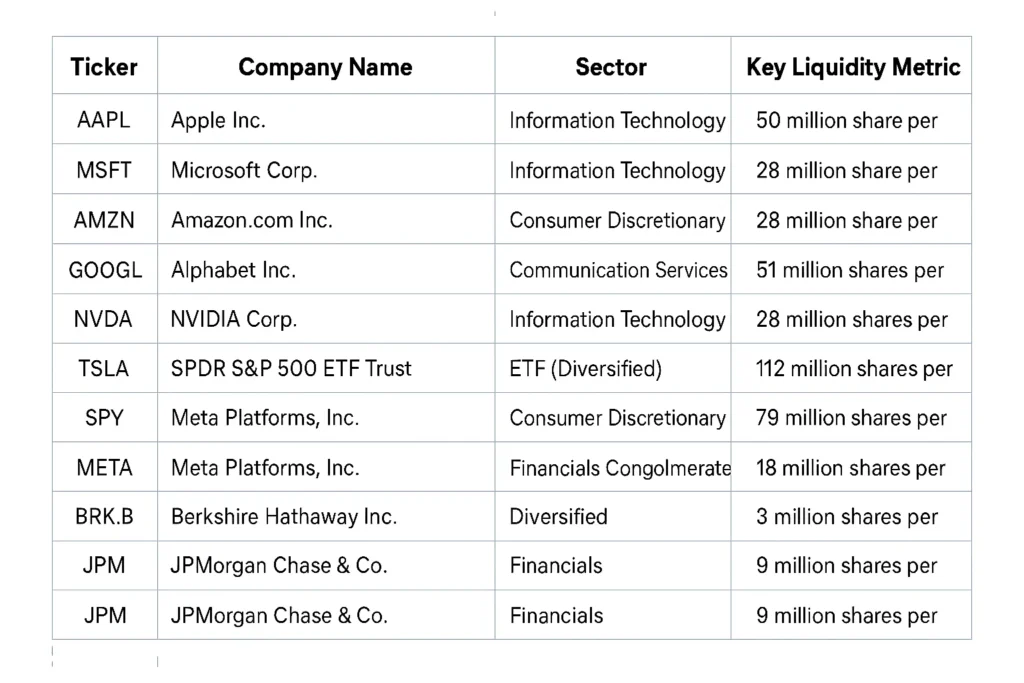Click the Communication Services sector cell

tap(618, 270)
